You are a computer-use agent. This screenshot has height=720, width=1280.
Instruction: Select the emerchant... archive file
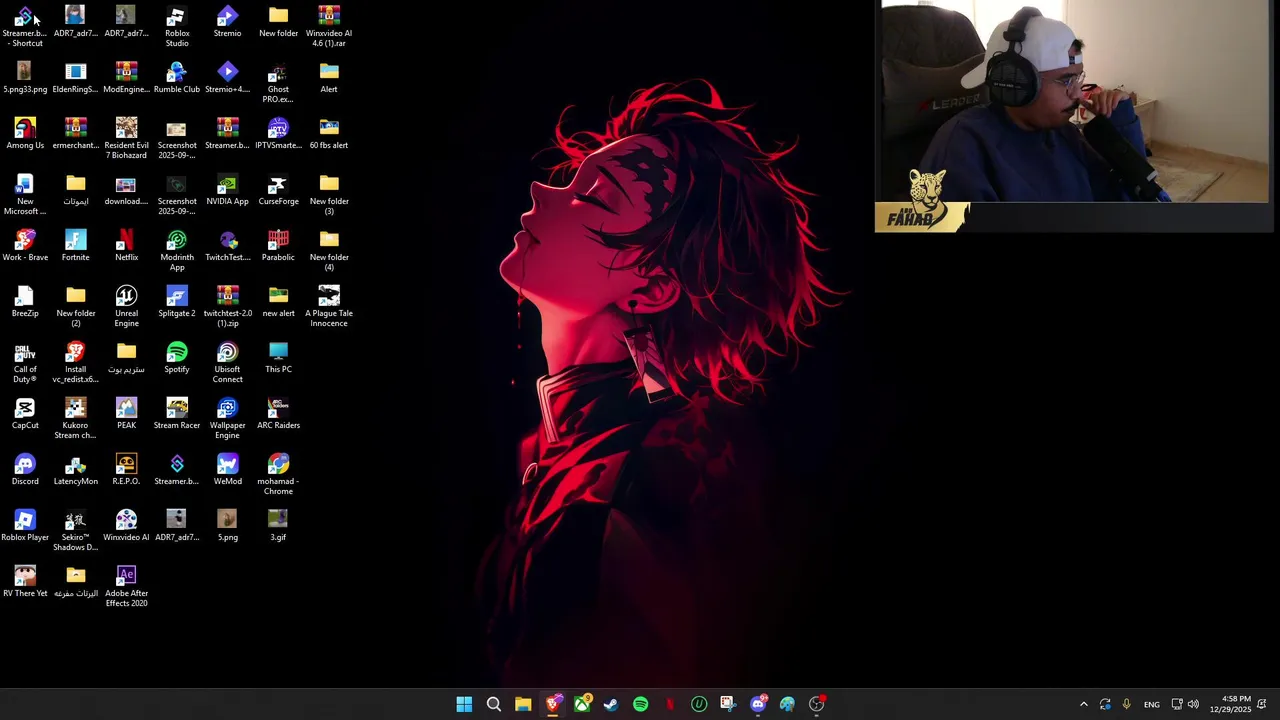click(75, 134)
